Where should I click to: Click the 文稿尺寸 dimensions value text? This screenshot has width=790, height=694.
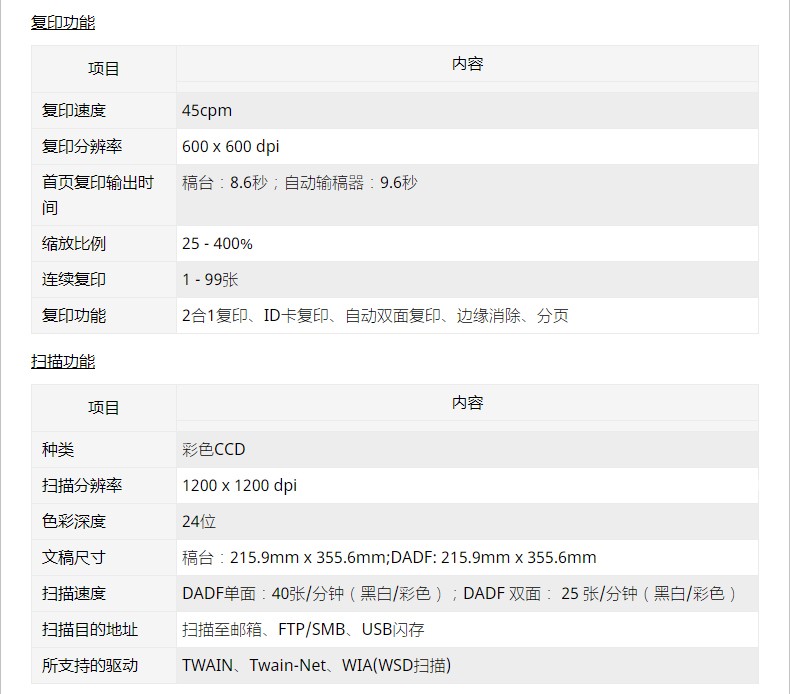[389, 558]
